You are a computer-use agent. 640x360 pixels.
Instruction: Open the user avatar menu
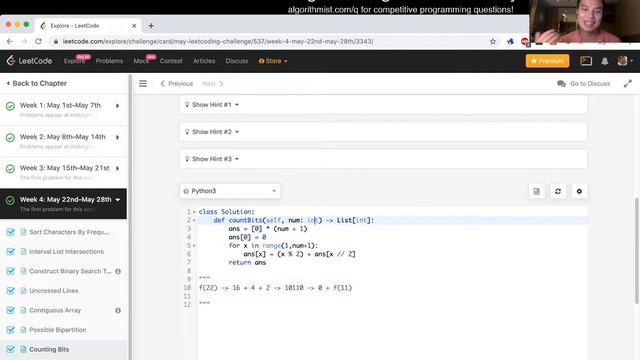(625, 61)
